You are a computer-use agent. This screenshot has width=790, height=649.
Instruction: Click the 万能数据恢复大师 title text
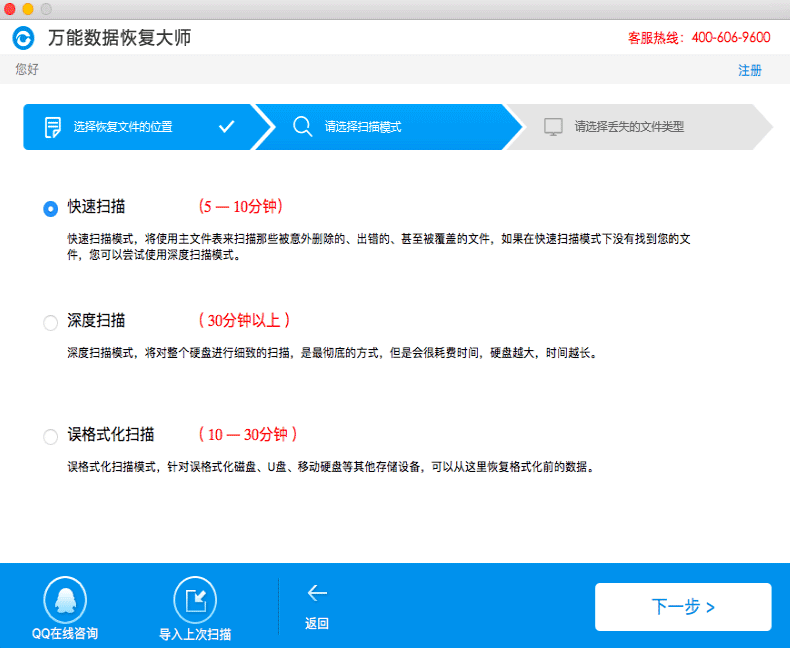pyautogui.click(x=120, y=38)
